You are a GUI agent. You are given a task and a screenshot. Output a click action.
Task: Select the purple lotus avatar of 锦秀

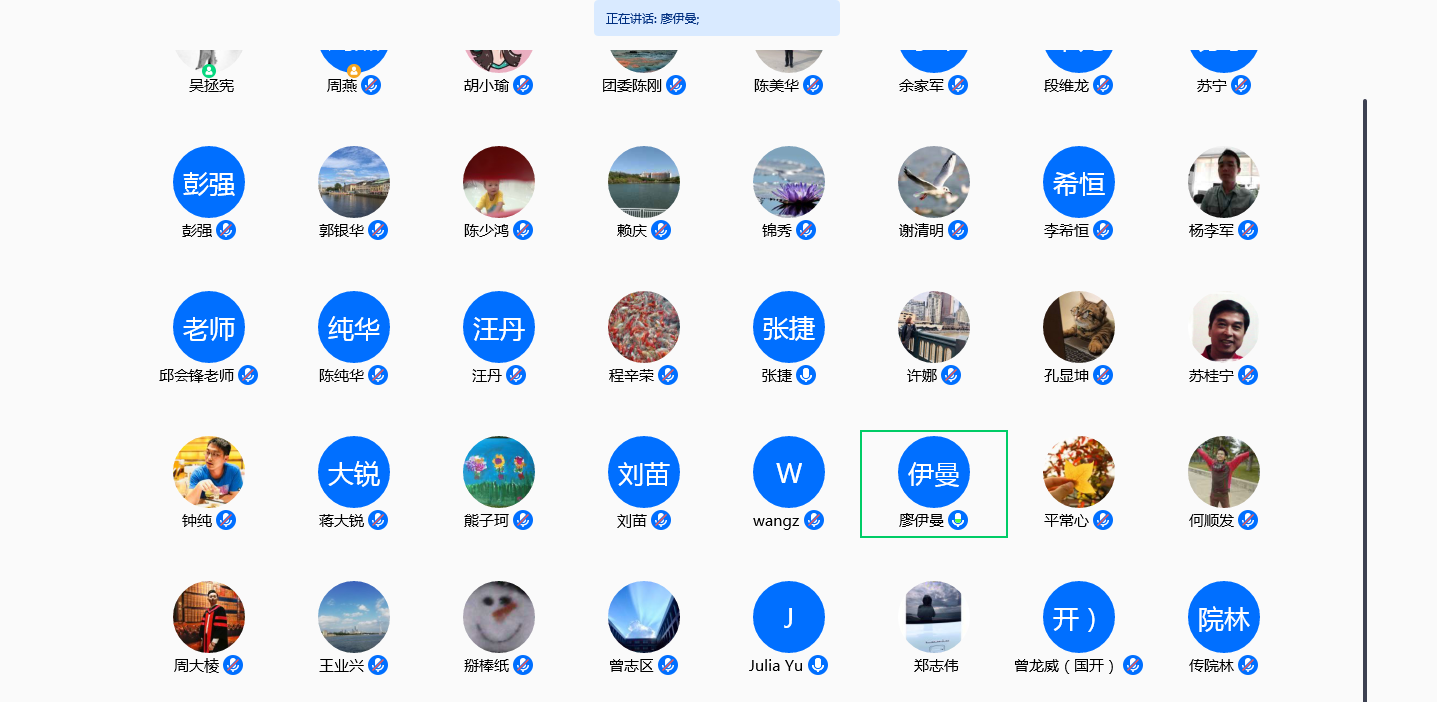point(789,182)
